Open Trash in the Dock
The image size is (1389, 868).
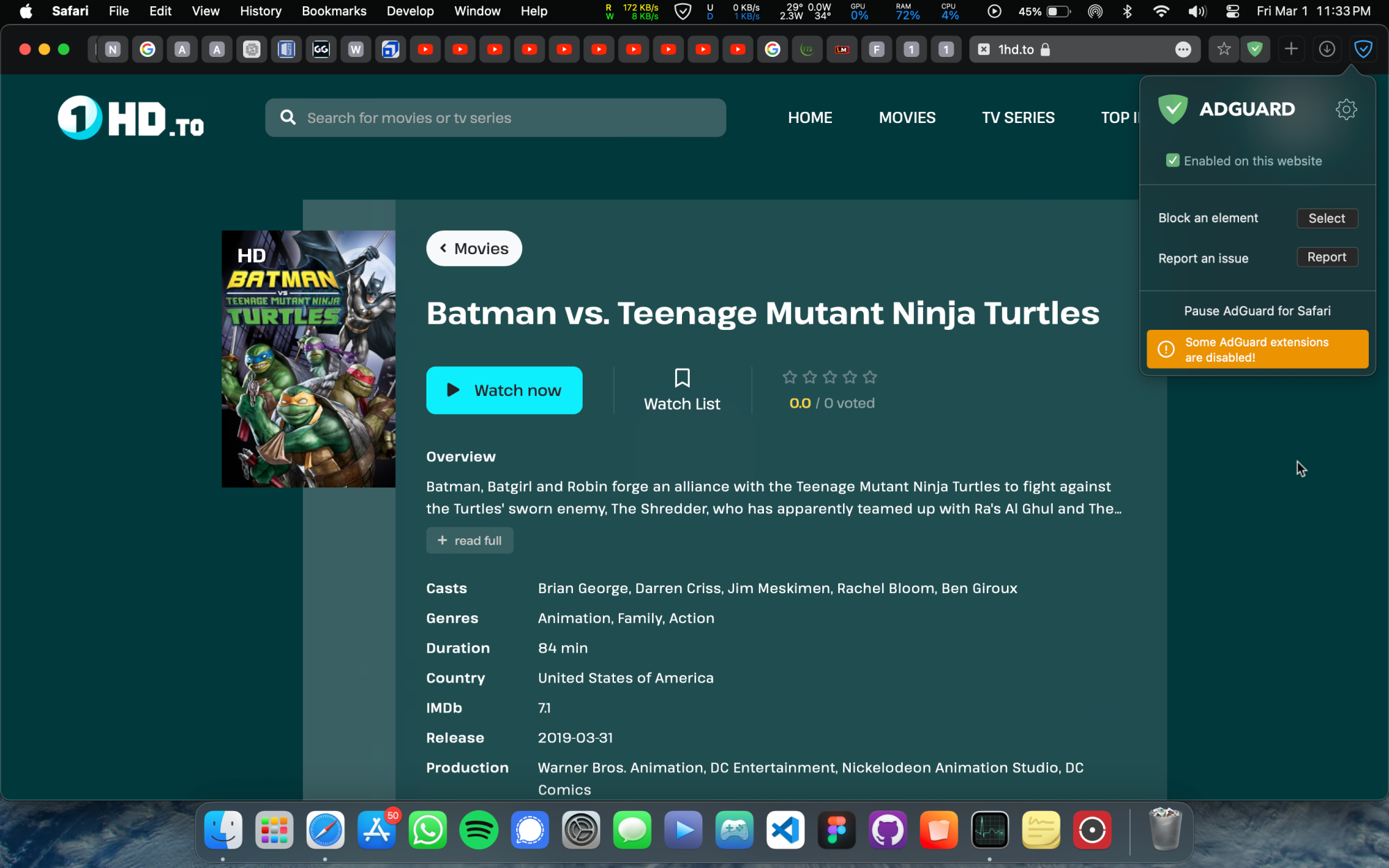tap(1165, 830)
